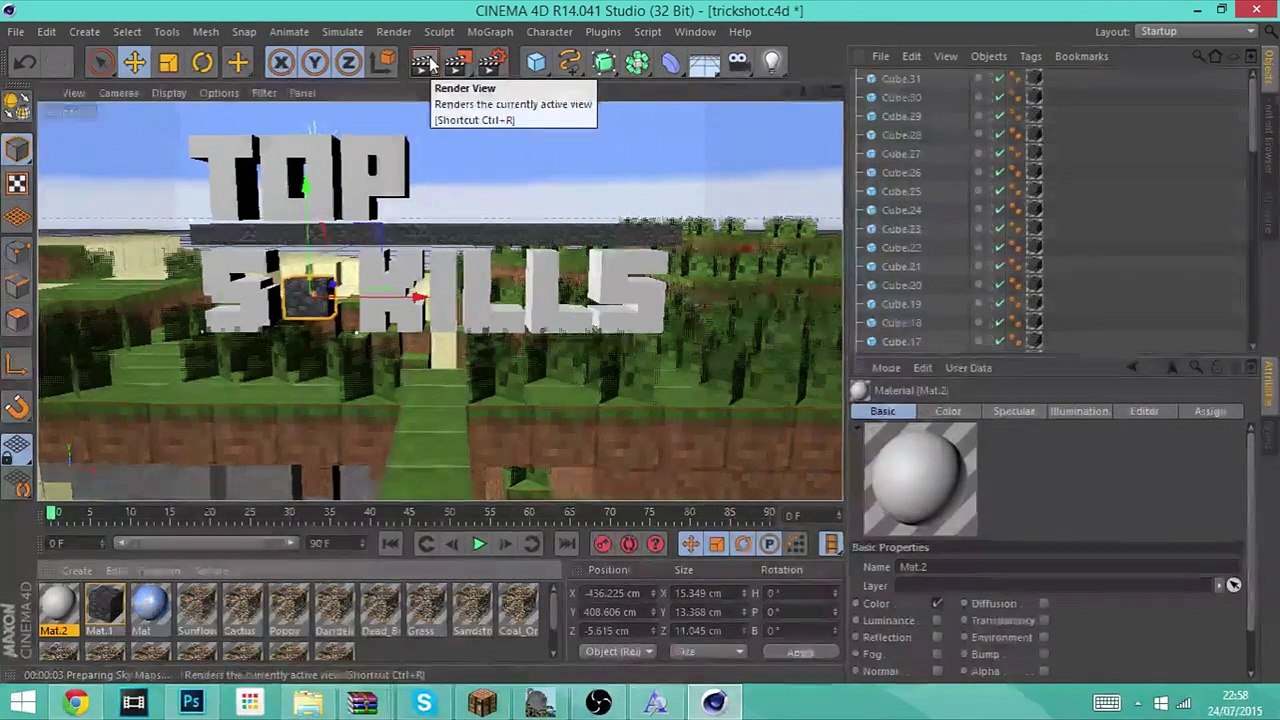Click the Apply button in coordinates
Image resolution: width=1280 pixels, height=720 pixels.
pyautogui.click(x=800, y=652)
